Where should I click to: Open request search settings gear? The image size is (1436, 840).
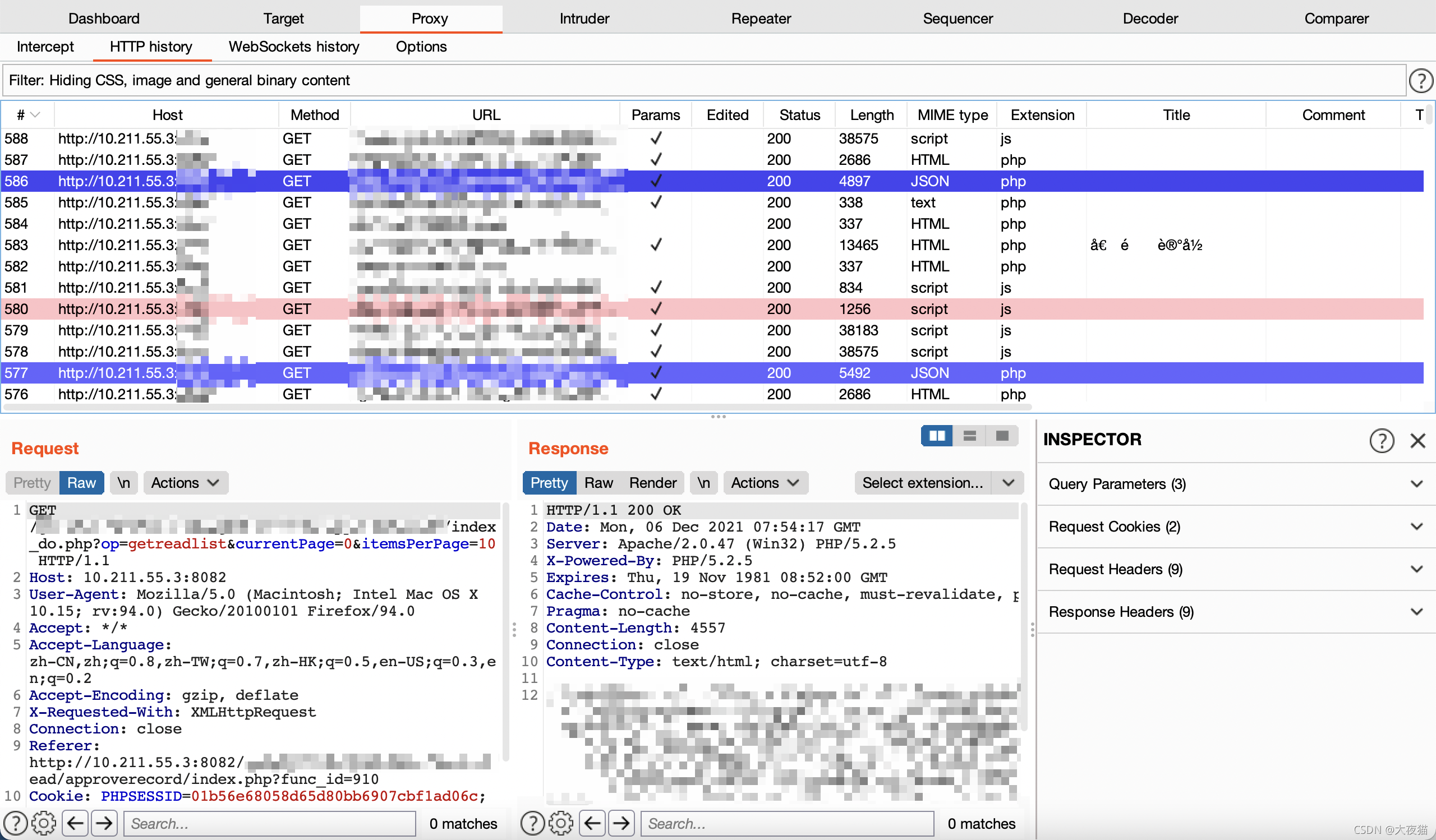click(43, 824)
